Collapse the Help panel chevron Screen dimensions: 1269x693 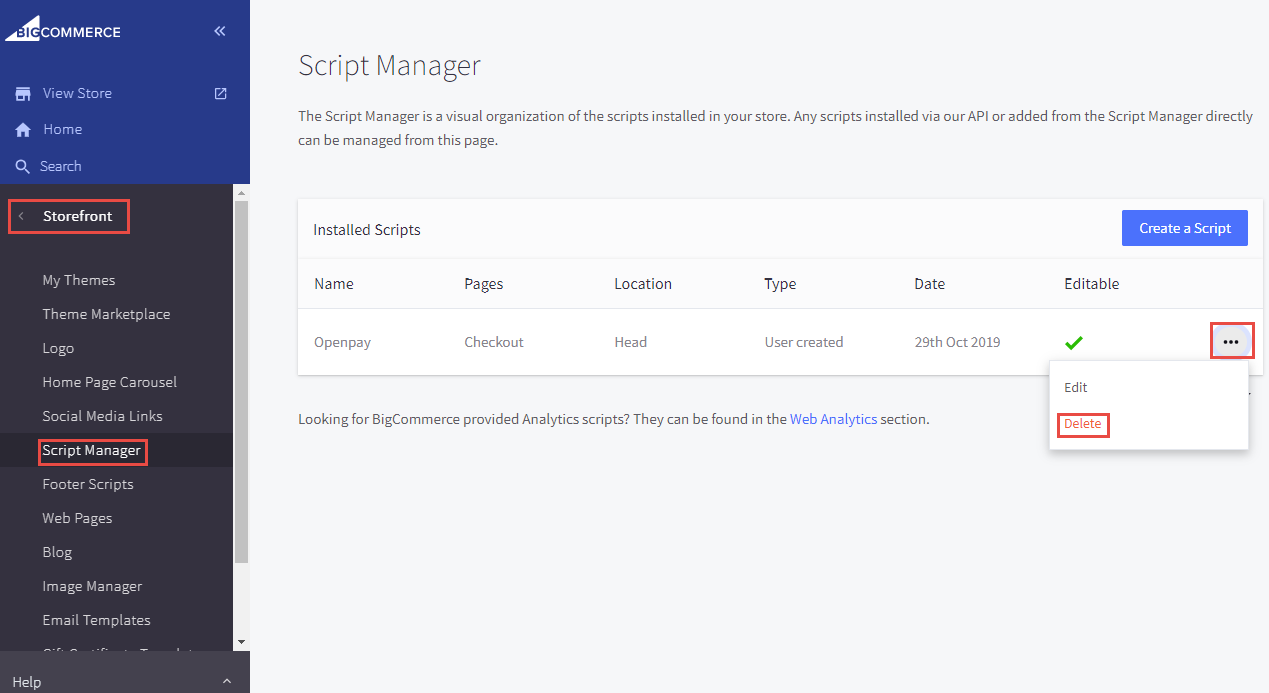[226, 680]
